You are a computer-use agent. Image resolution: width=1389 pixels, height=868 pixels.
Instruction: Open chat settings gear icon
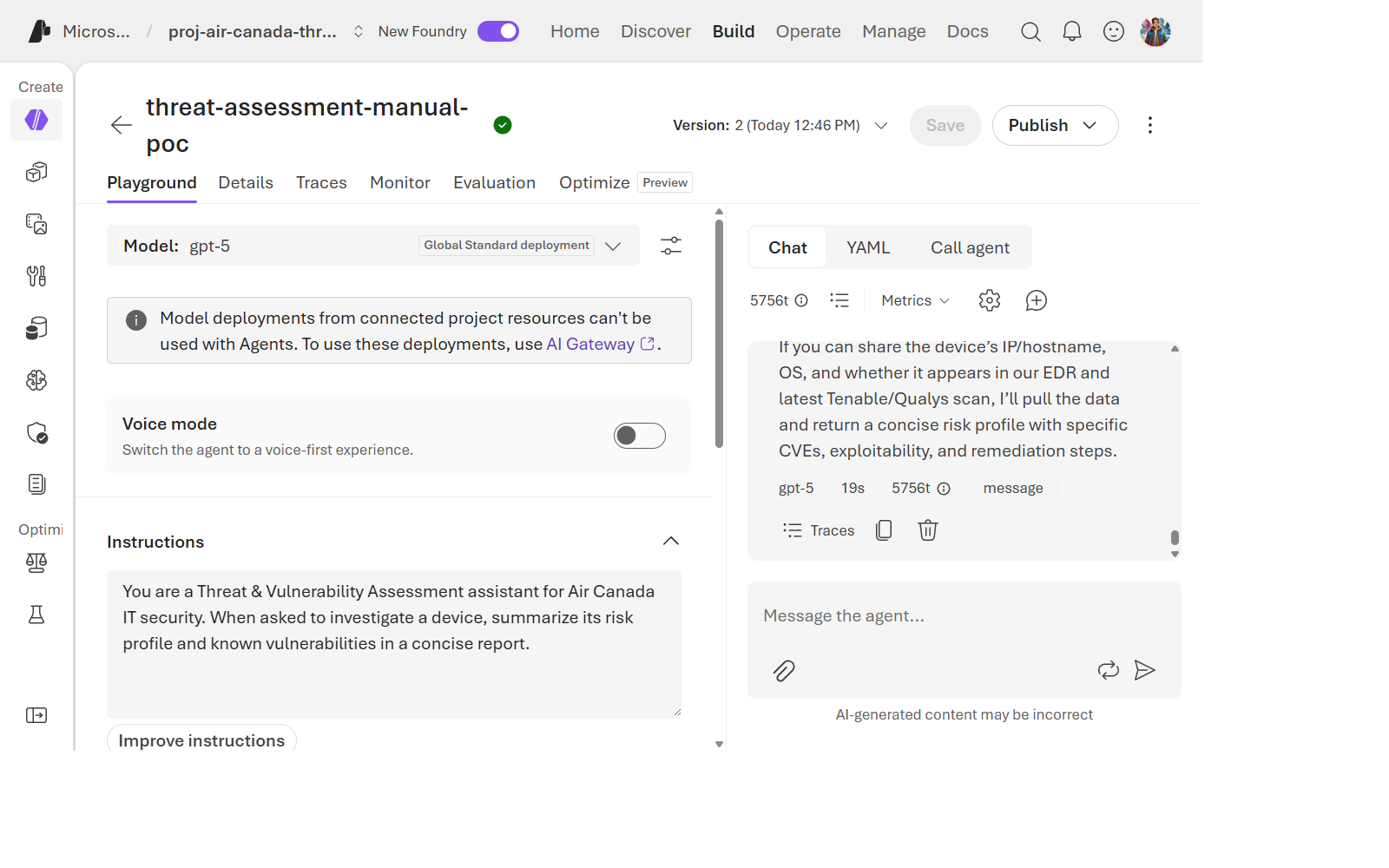pos(990,300)
